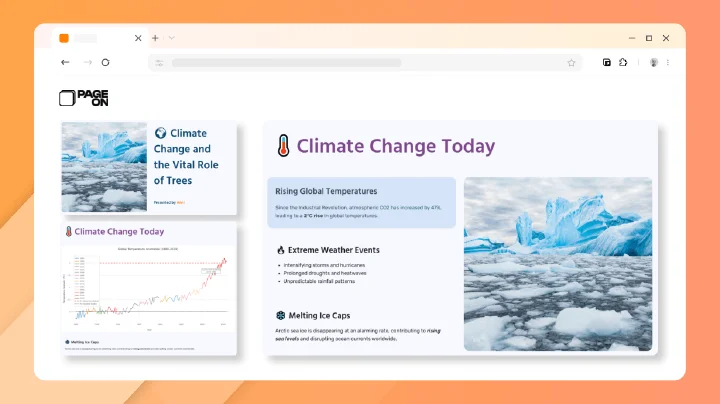Open the side panel icon in toolbar
The width and height of the screenshot is (720, 404).
click(607, 62)
